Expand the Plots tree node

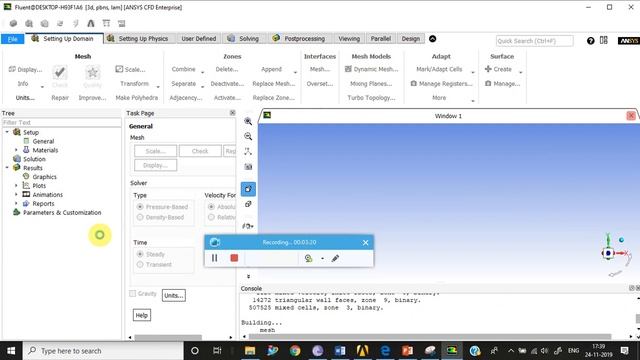click(16, 185)
